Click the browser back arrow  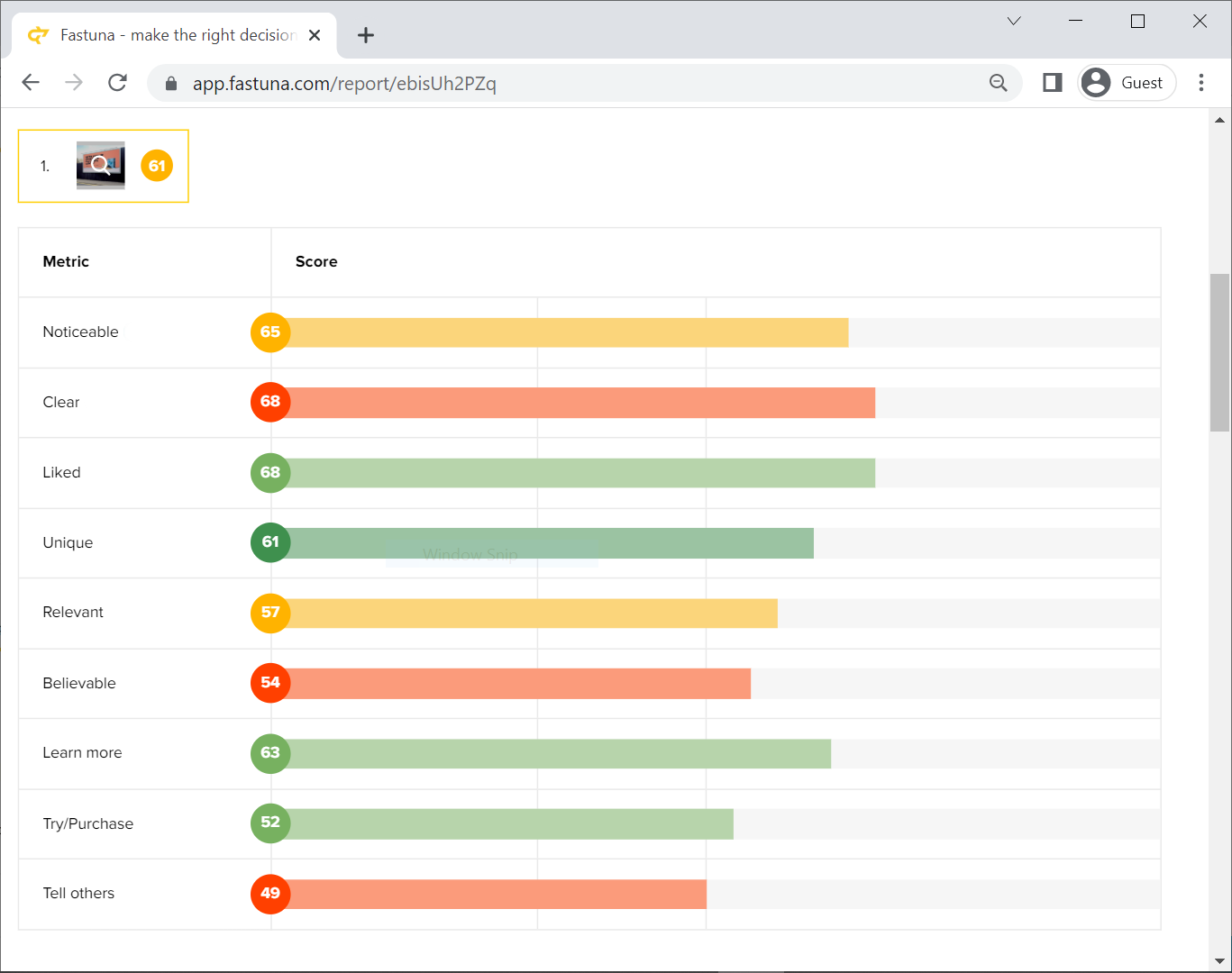pos(31,83)
